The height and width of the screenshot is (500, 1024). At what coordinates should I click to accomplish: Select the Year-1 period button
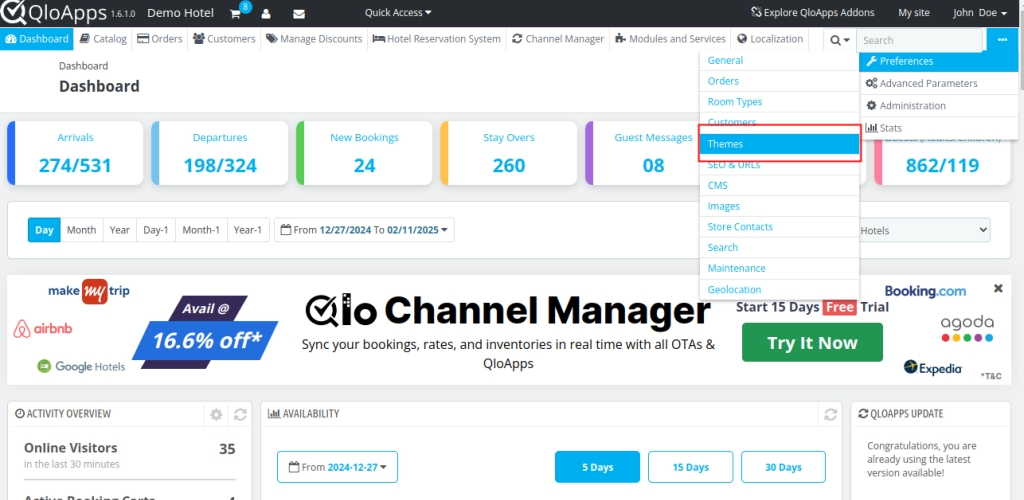(248, 230)
